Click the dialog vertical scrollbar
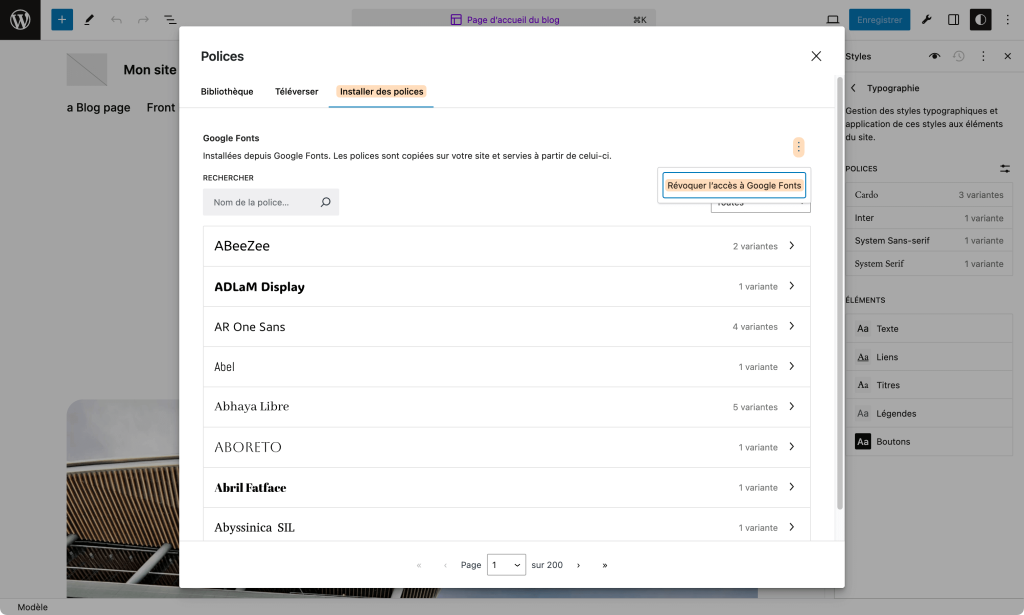The image size is (1024, 615). click(840, 293)
